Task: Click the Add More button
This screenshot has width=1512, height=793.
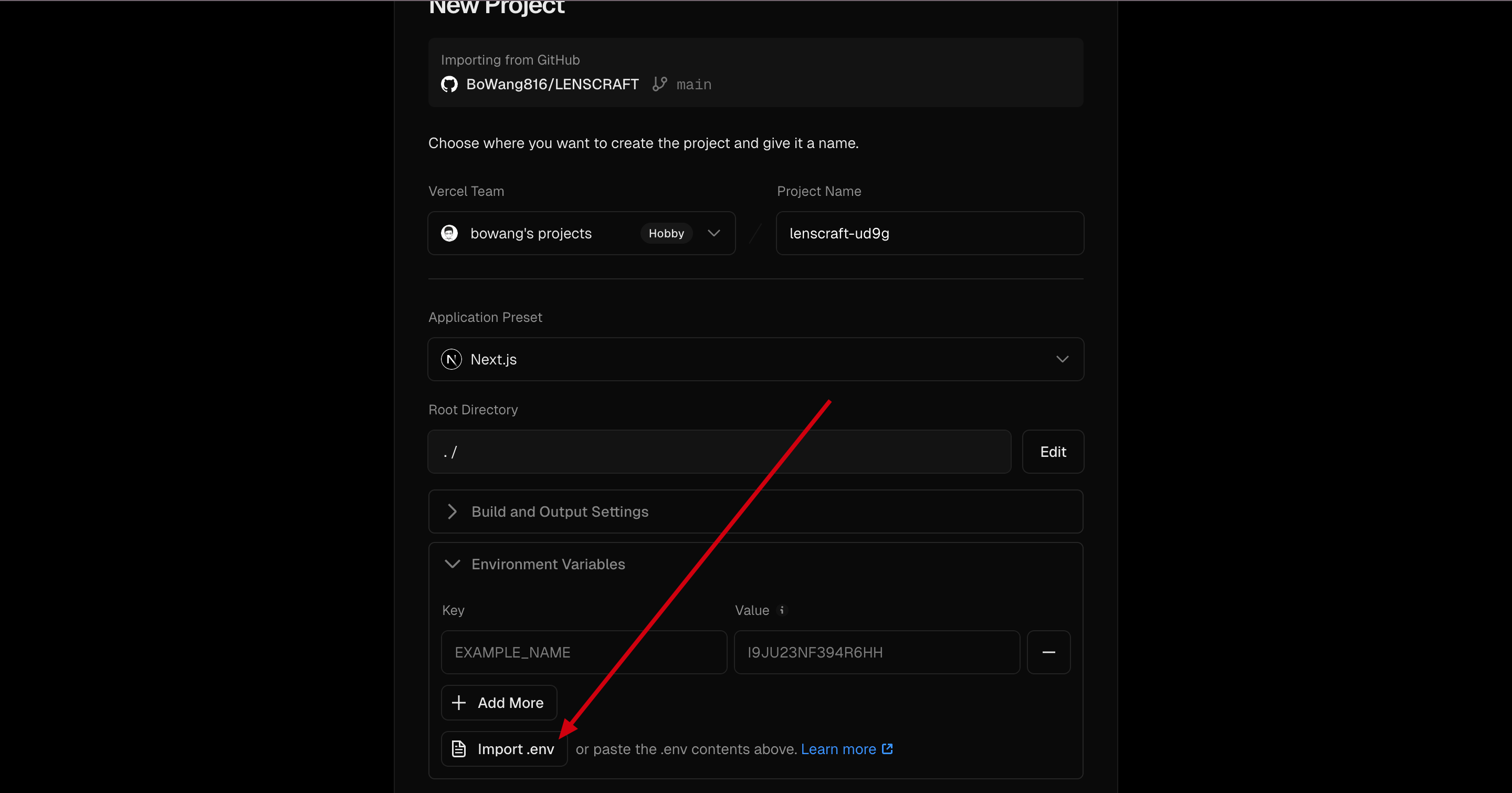Action: point(499,703)
